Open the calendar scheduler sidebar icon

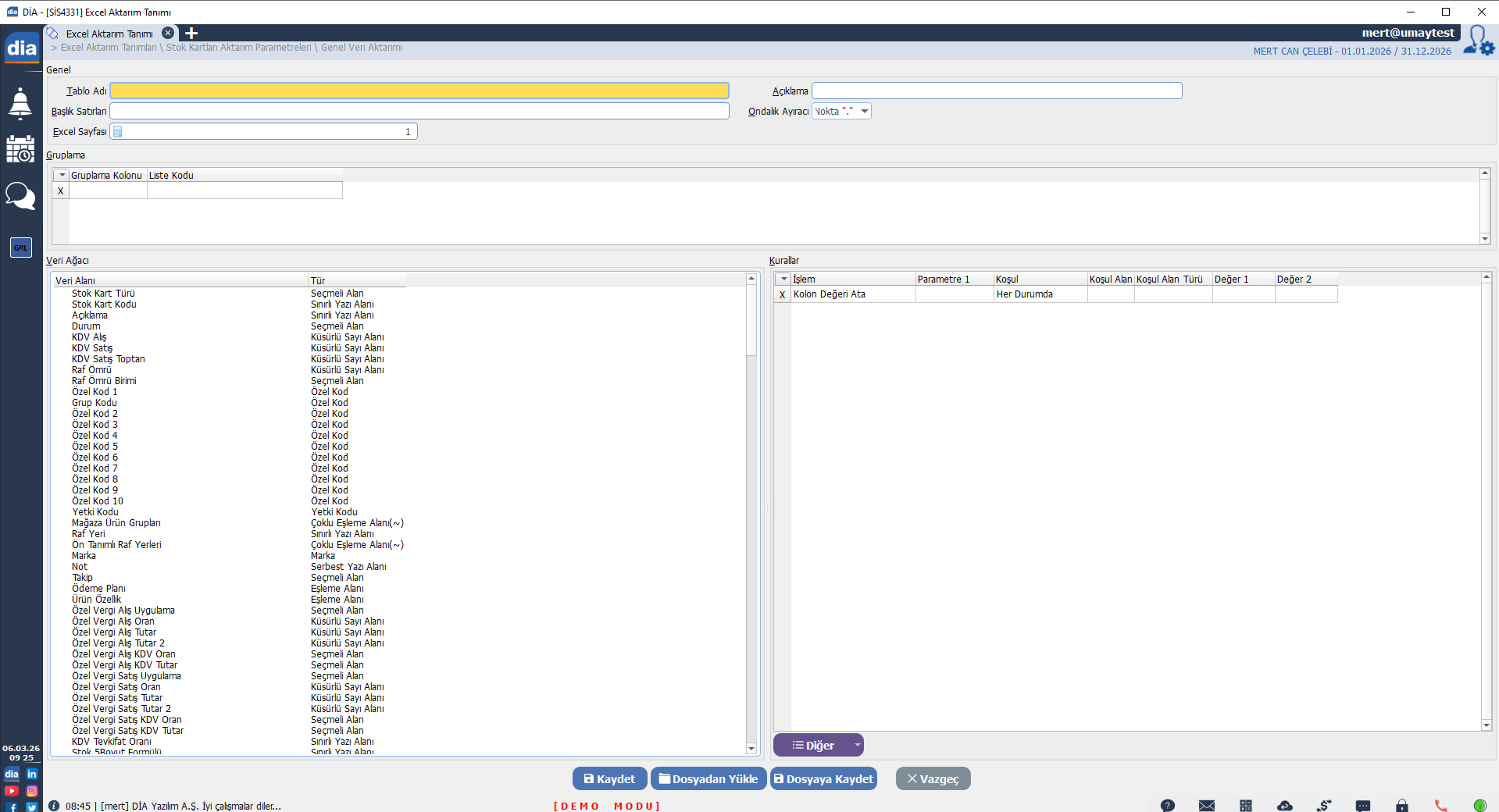(20, 149)
